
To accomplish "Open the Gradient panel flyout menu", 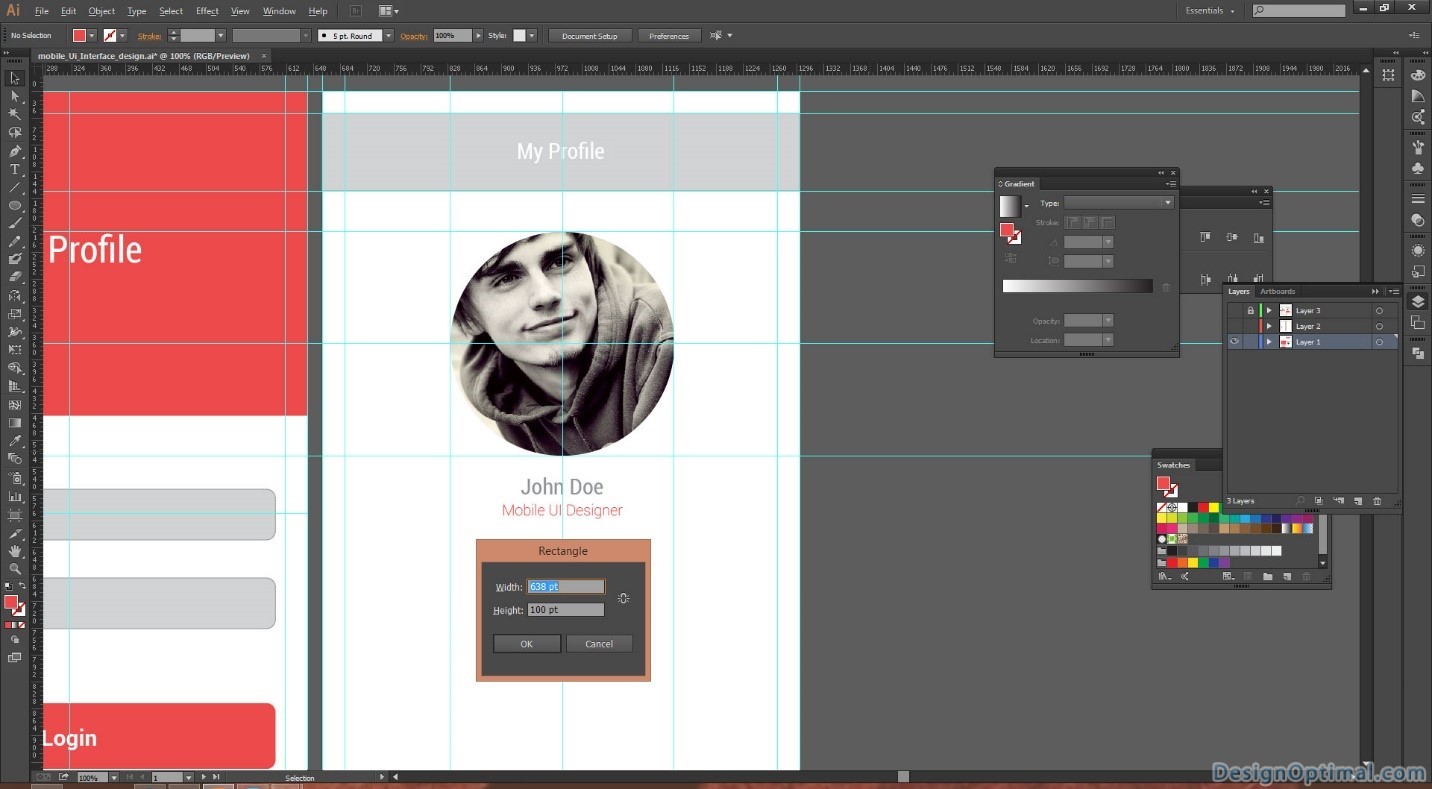I will click(x=1170, y=184).
